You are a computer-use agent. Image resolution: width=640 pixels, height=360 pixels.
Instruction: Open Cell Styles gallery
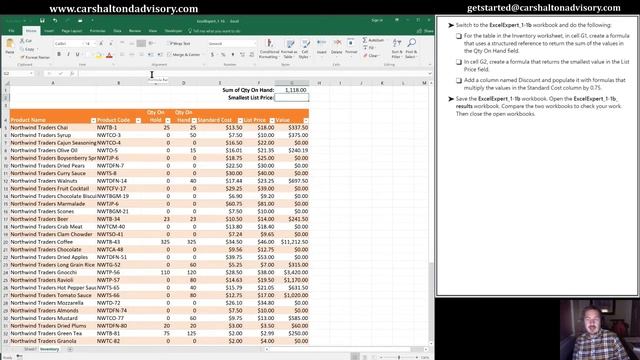[304, 49]
